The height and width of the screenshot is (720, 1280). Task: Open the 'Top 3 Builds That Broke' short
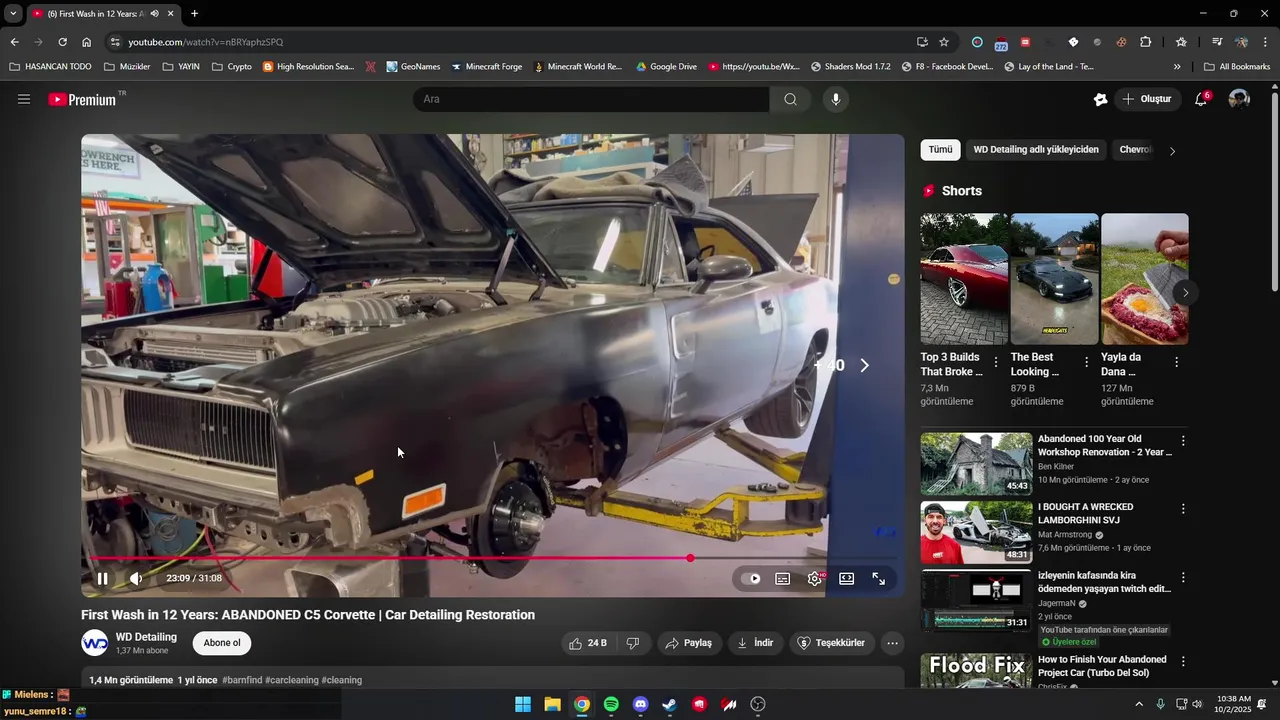pyautogui.click(x=964, y=279)
